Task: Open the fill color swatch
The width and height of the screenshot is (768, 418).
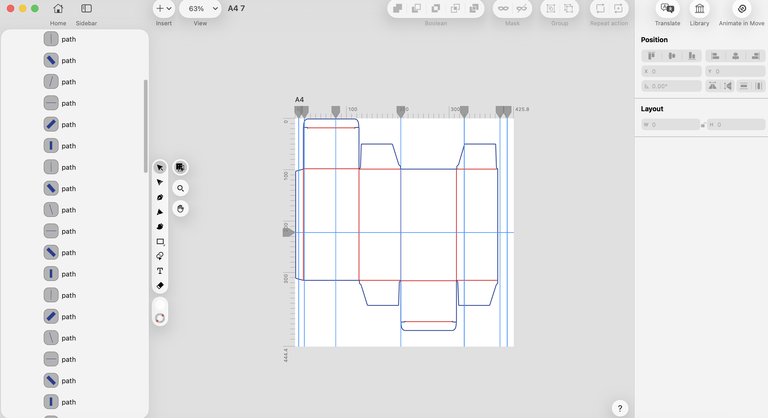Action: point(160,304)
